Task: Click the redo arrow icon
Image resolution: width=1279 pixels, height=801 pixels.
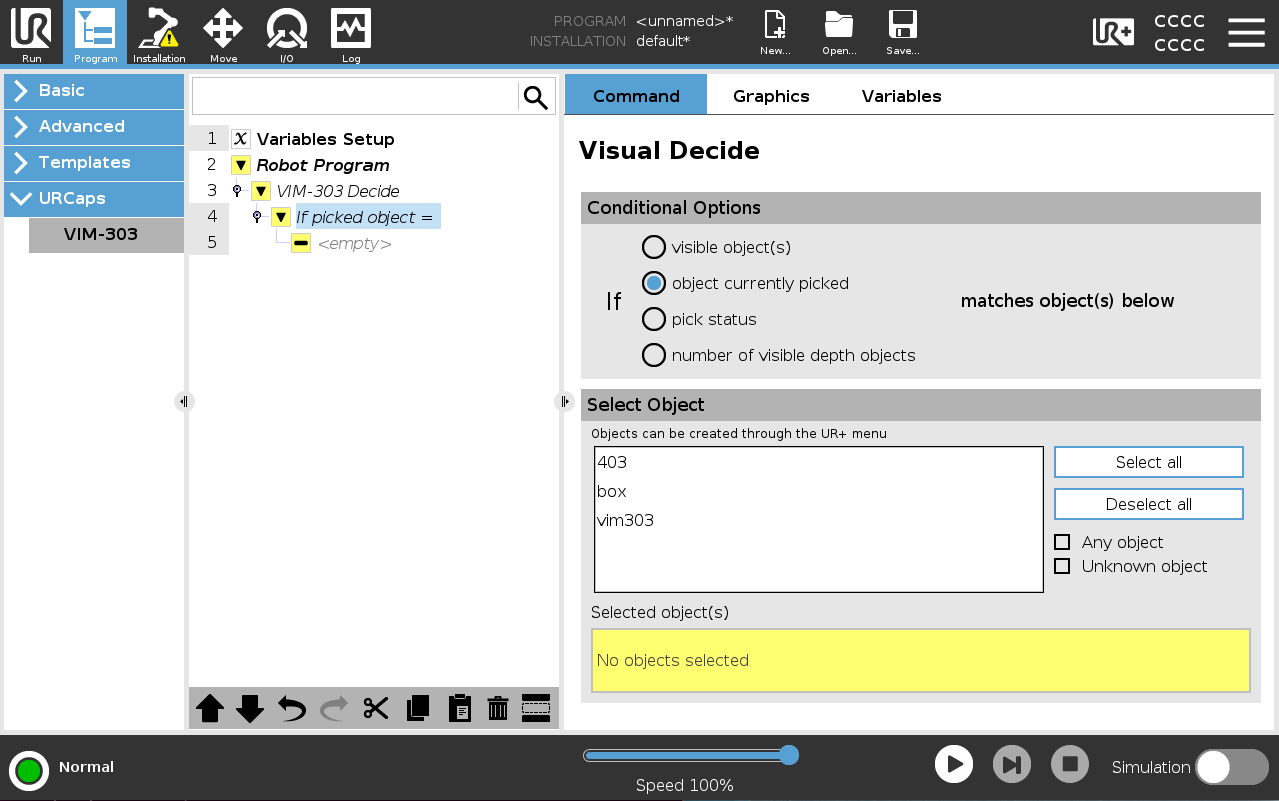Action: tap(334, 709)
